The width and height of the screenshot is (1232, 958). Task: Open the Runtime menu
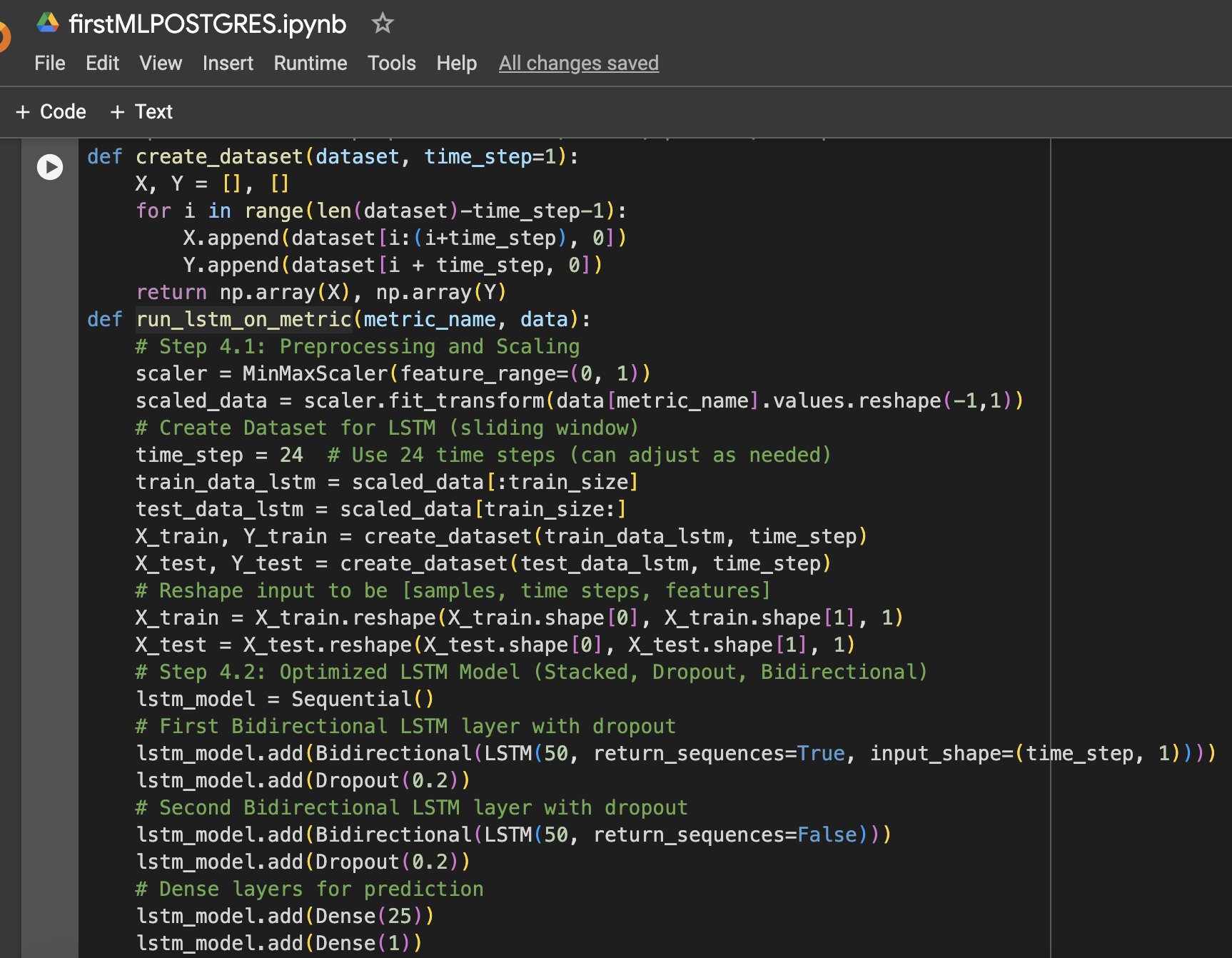[x=310, y=63]
